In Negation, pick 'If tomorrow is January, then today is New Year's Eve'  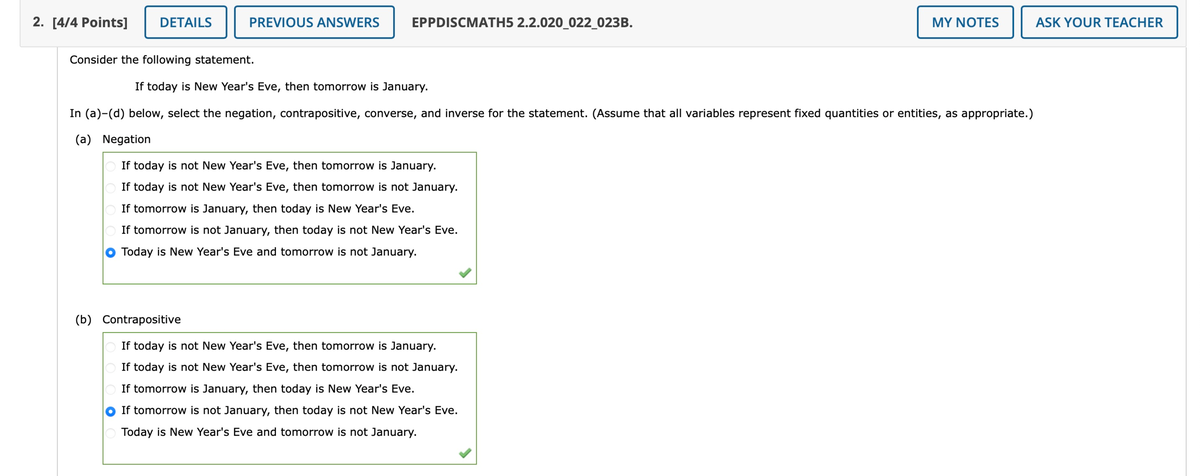click(111, 208)
